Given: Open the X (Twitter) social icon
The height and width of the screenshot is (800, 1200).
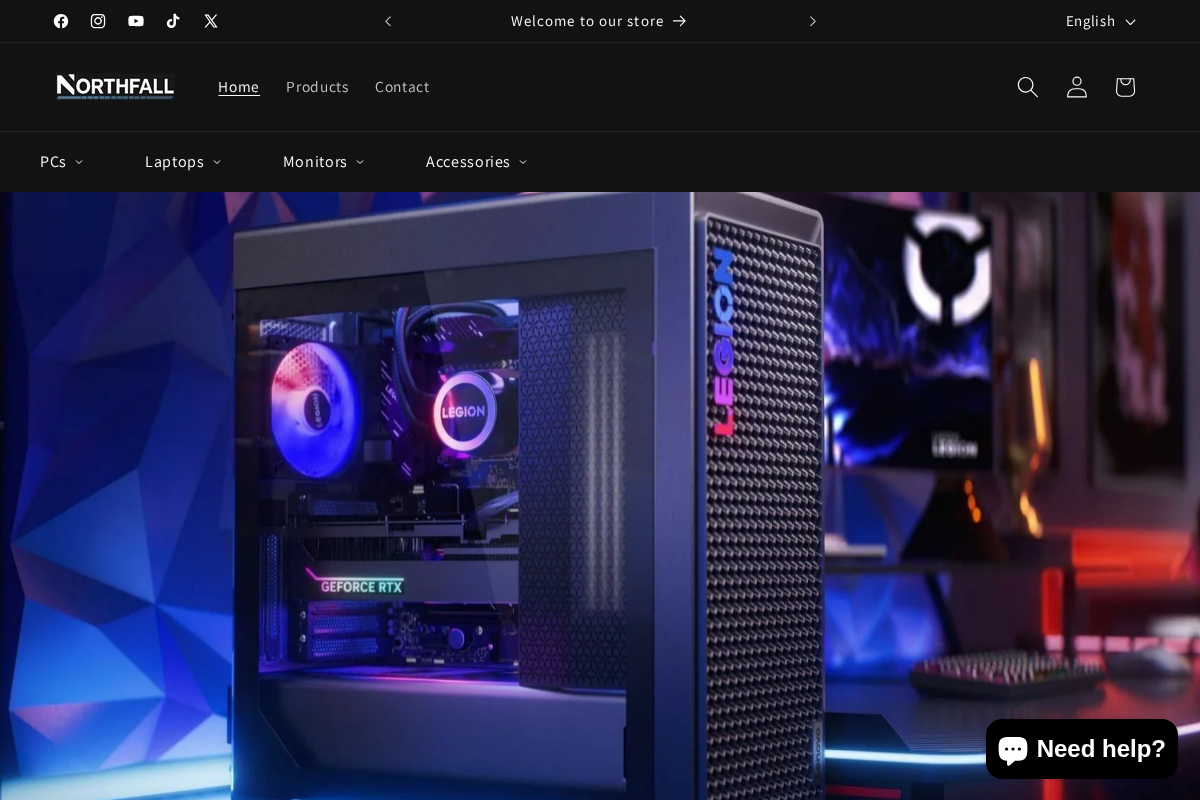Looking at the screenshot, I should 211,21.
